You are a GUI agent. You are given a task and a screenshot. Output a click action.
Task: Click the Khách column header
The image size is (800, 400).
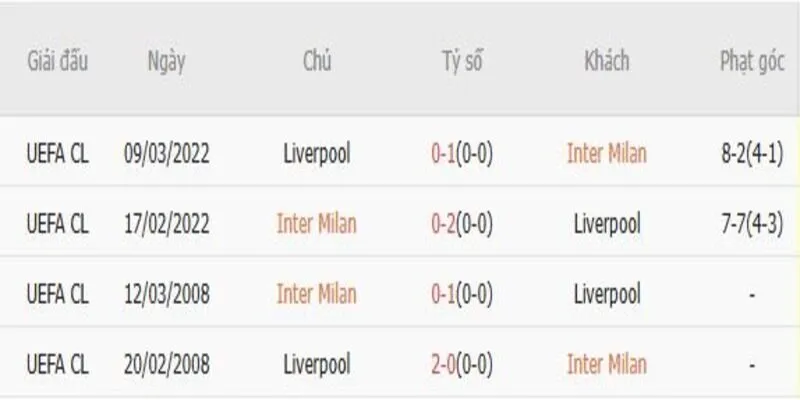coord(606,62)
